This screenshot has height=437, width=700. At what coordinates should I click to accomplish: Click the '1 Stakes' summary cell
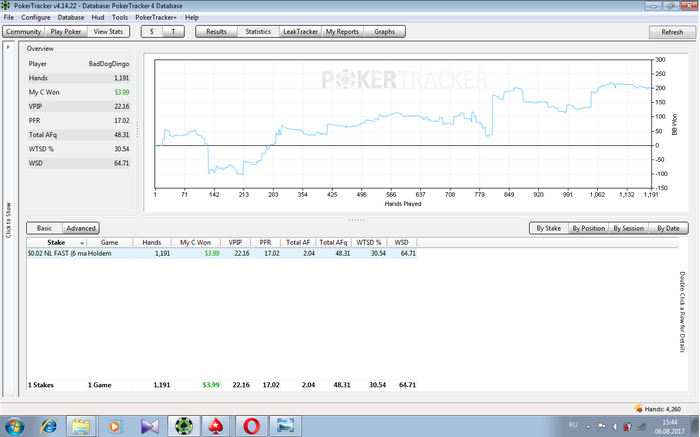click(x=41, y=385)
